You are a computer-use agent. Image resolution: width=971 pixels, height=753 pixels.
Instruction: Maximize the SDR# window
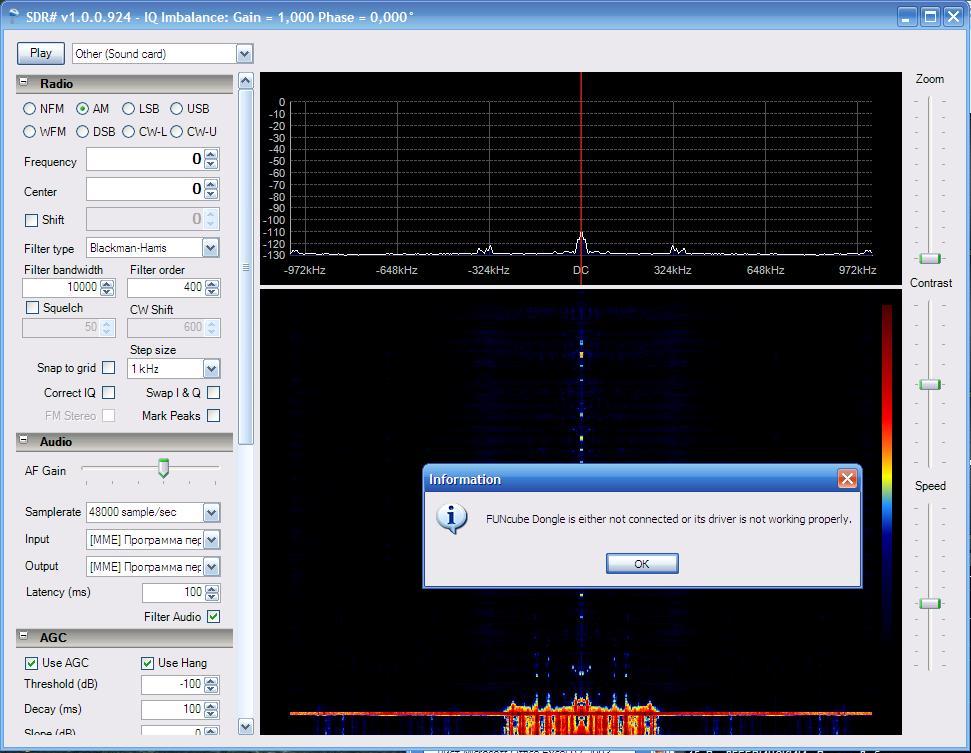[x=930, y=17]
